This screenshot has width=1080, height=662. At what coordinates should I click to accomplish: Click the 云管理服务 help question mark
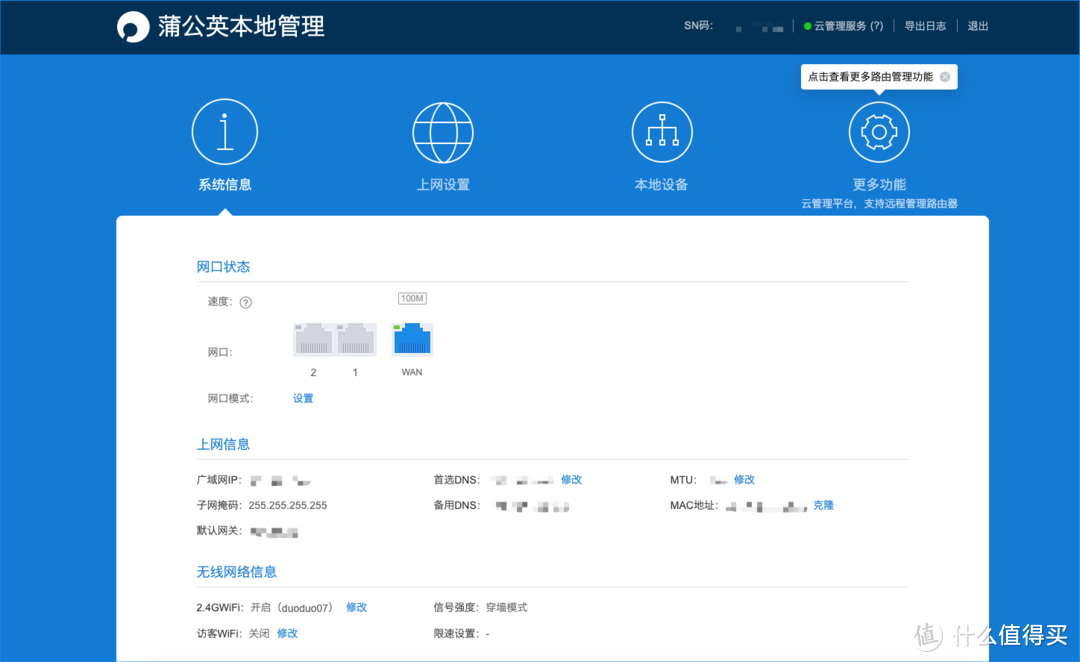coord(876,26)
